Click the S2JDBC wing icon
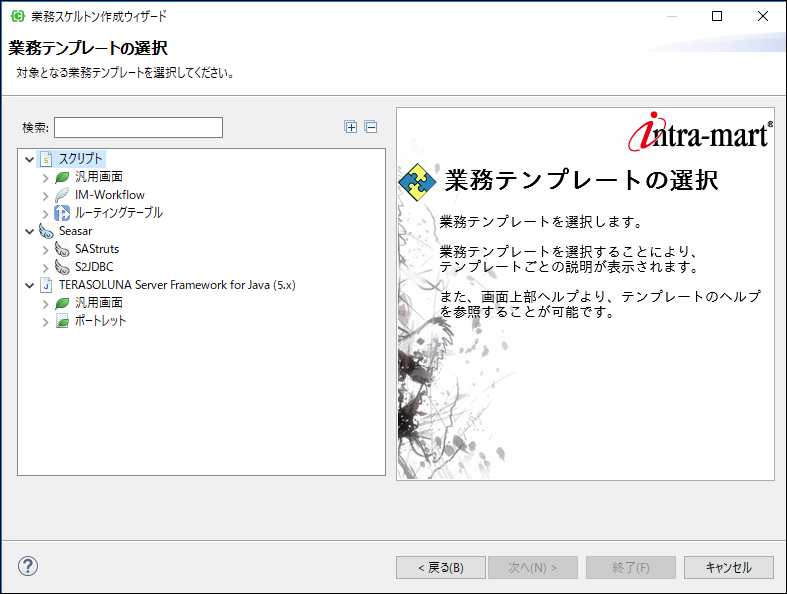 [x=62, y=267]
